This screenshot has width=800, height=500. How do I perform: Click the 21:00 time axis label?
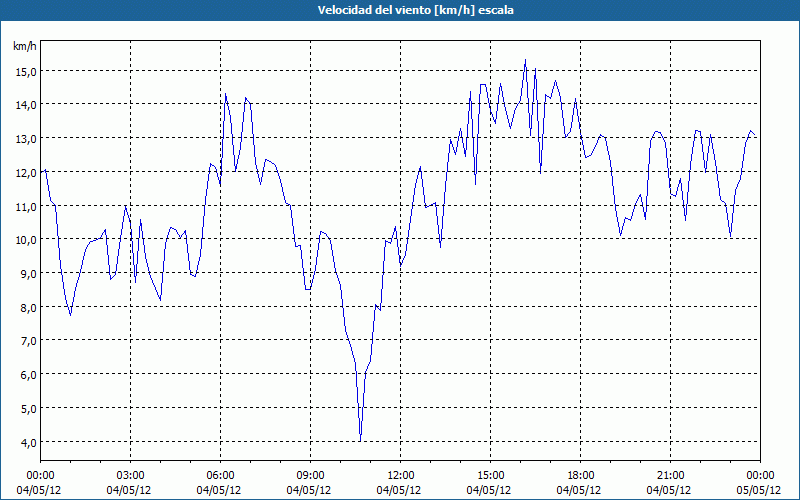pos(670,476)
